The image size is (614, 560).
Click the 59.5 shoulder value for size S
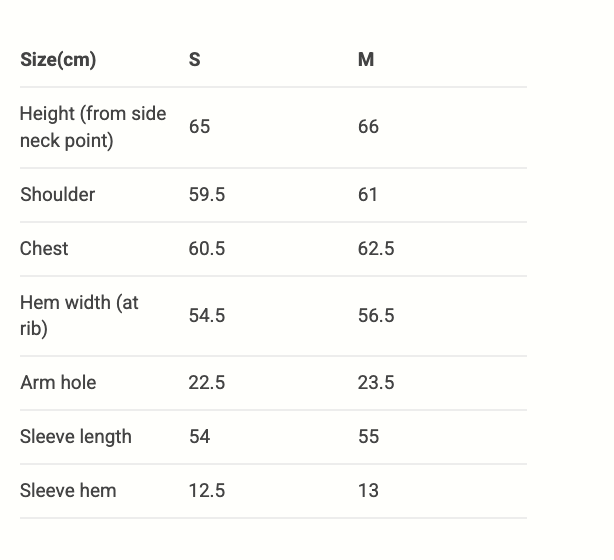(x=206, y=195)
